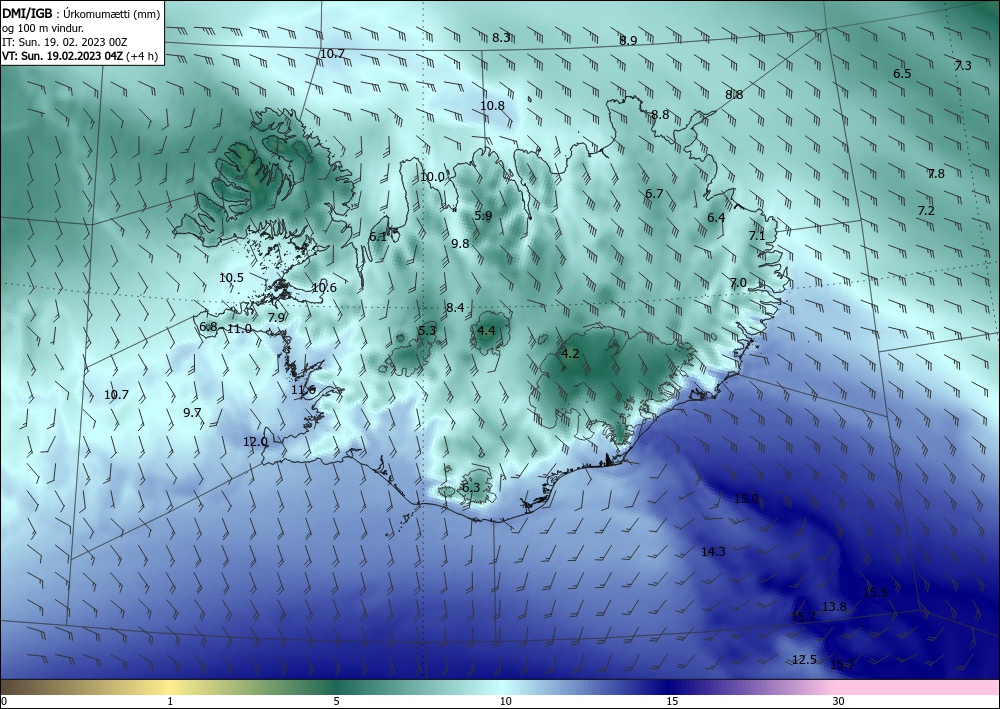1000x709 pixels.
Task: Select the 'IT: Sun. 19. 02. 2023 00Z' line
Action: pos(64,42)
